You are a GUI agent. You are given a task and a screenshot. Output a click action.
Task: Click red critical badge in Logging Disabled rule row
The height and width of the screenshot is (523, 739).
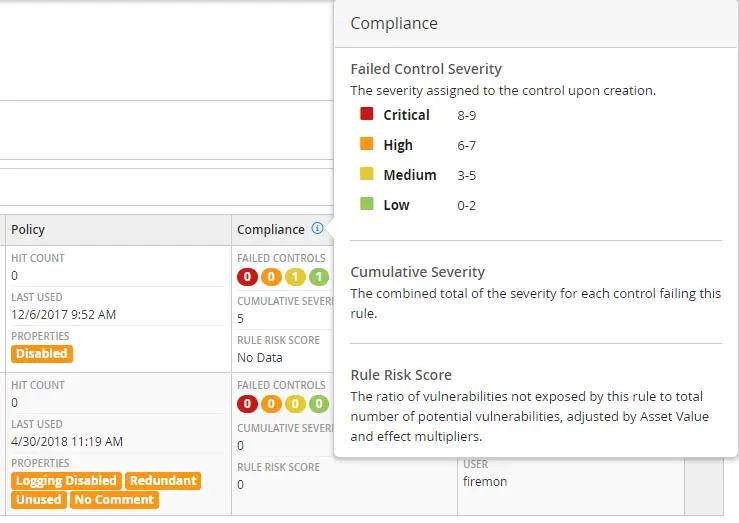click(x=247, y=404)
